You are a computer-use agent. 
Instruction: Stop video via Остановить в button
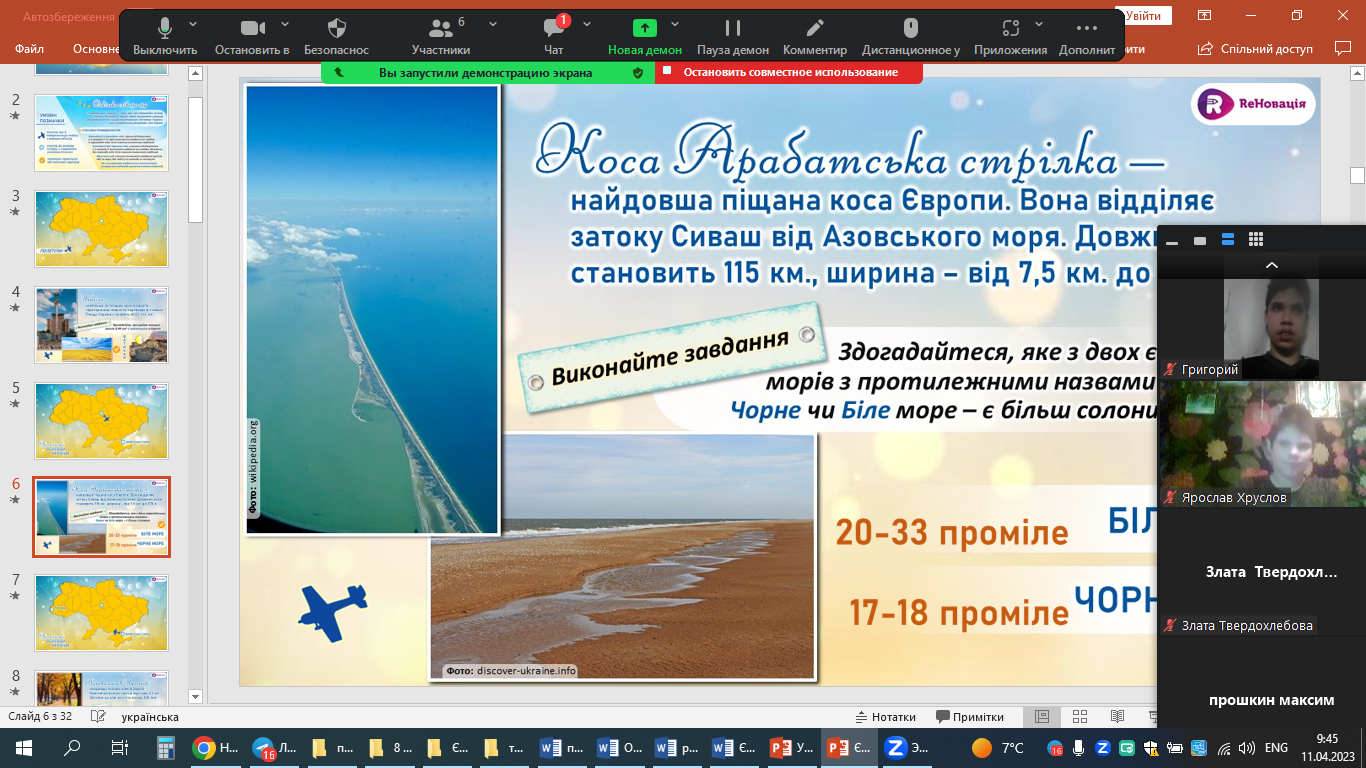pyautogui.click(x=252, y=36)
